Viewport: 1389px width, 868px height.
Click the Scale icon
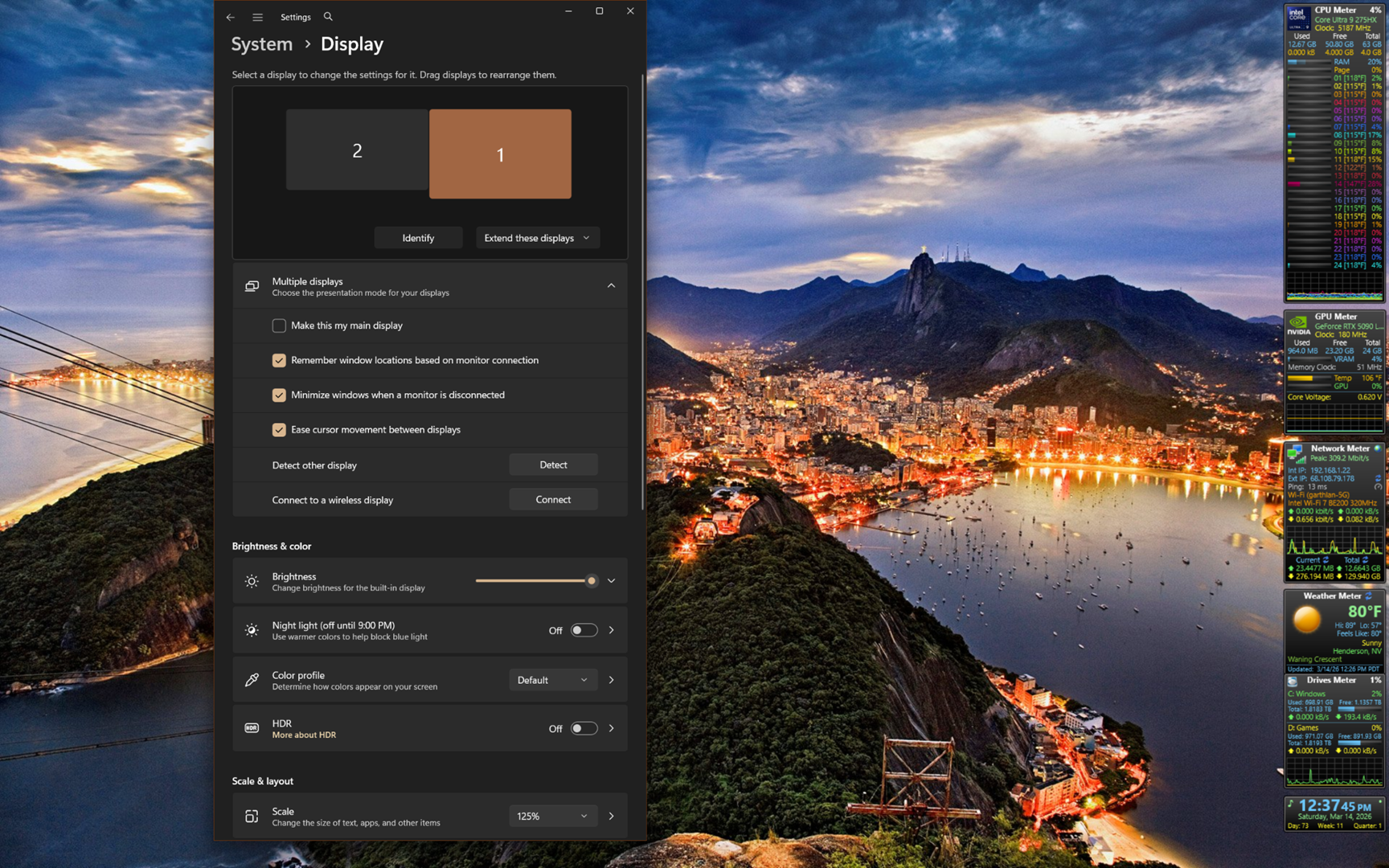(x=252, y=817)
